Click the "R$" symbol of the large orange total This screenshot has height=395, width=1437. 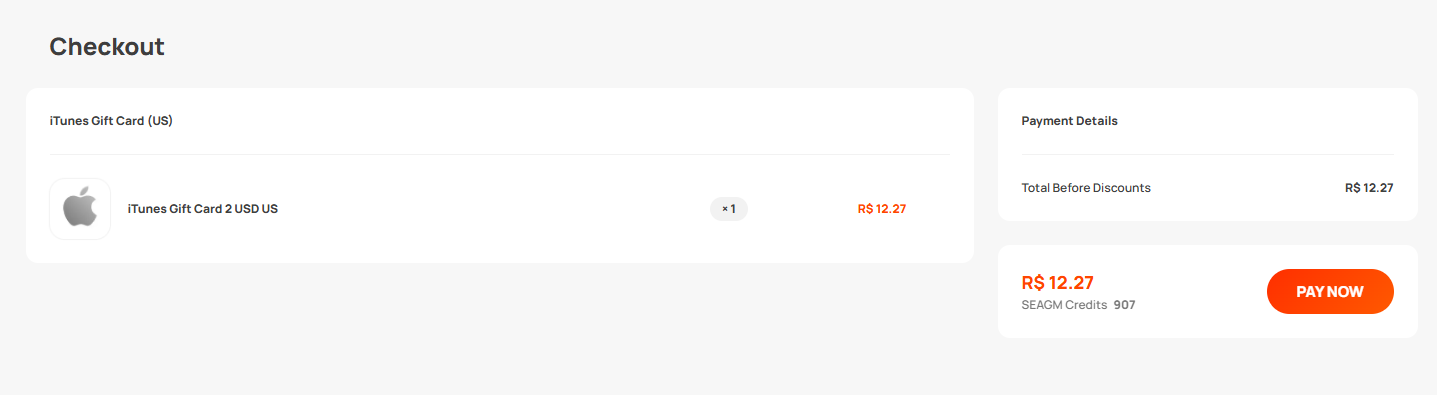click(x=1033, y=282)
